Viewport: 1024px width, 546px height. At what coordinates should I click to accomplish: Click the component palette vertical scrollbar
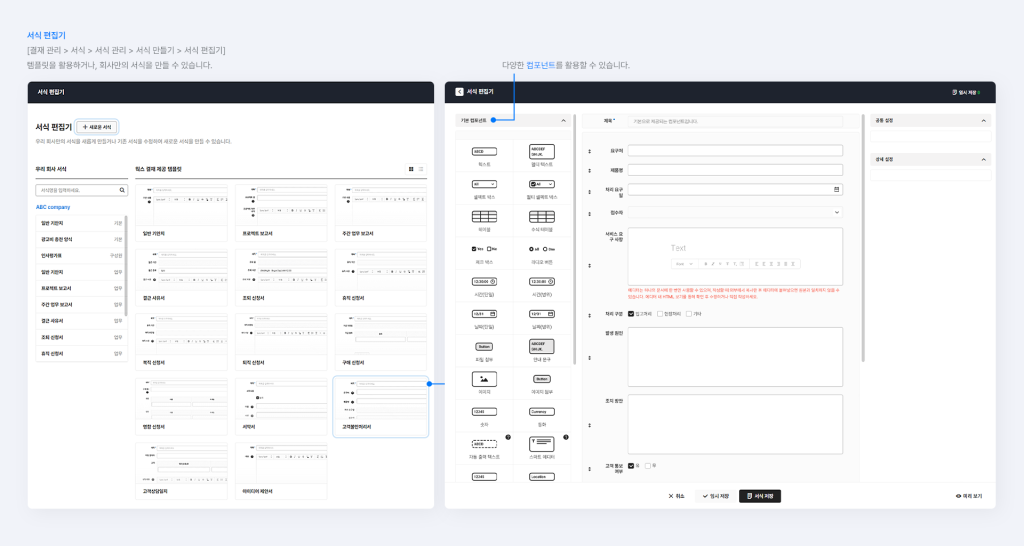tap(574, 250)
